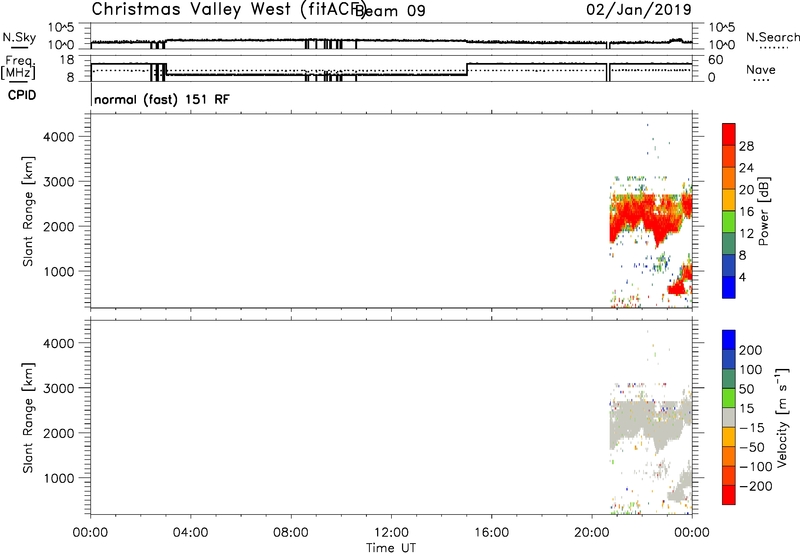Click the '-15' value on Velocity color bar

tap(752, 428)
